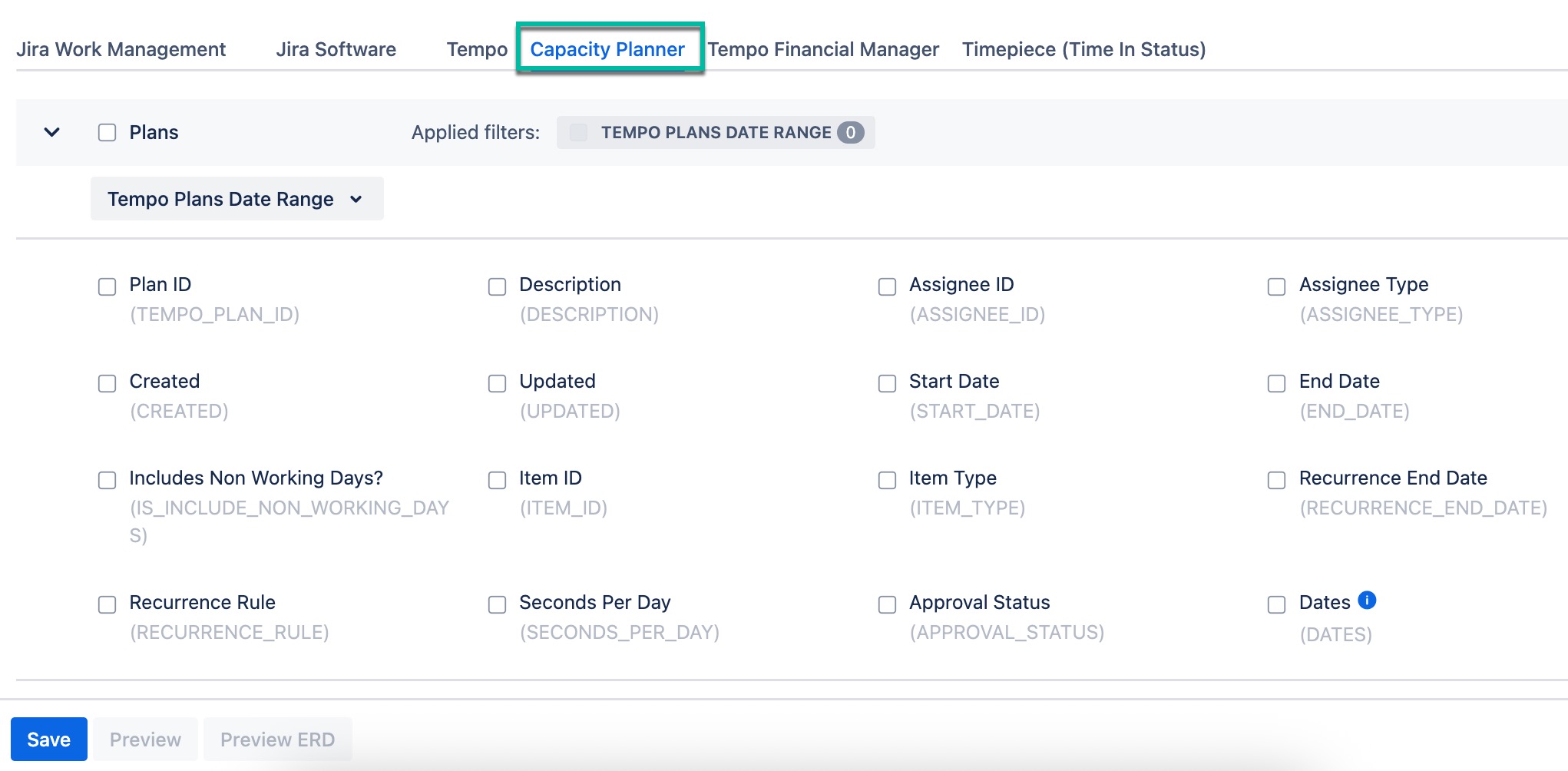Screen dimensions: 1568x771
Task: Switch to the Jira Software tab
Action: click(x=336, y=49)
